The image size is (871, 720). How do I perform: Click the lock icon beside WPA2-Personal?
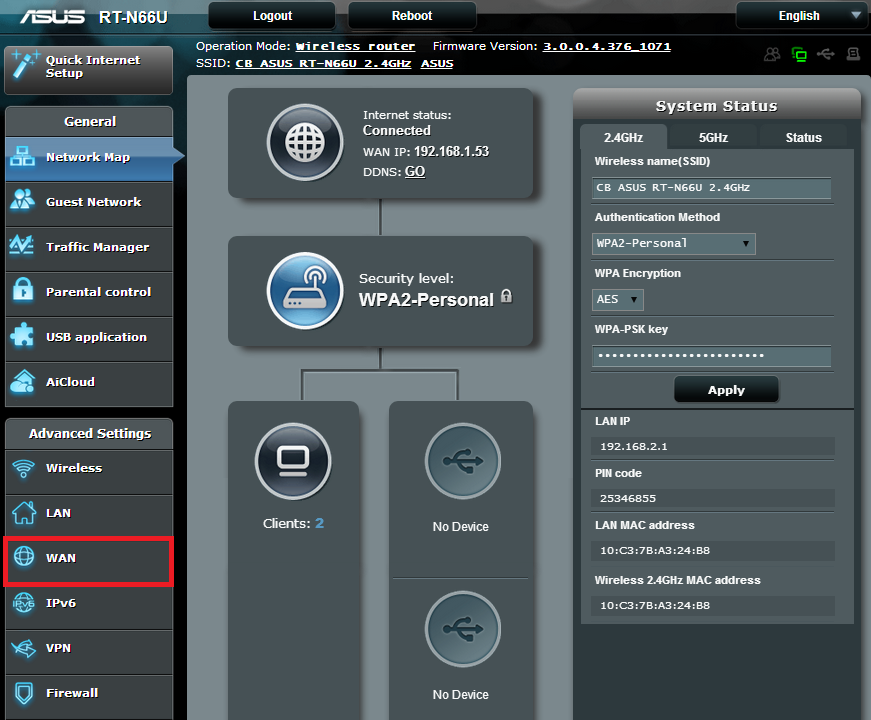point(507,296)
